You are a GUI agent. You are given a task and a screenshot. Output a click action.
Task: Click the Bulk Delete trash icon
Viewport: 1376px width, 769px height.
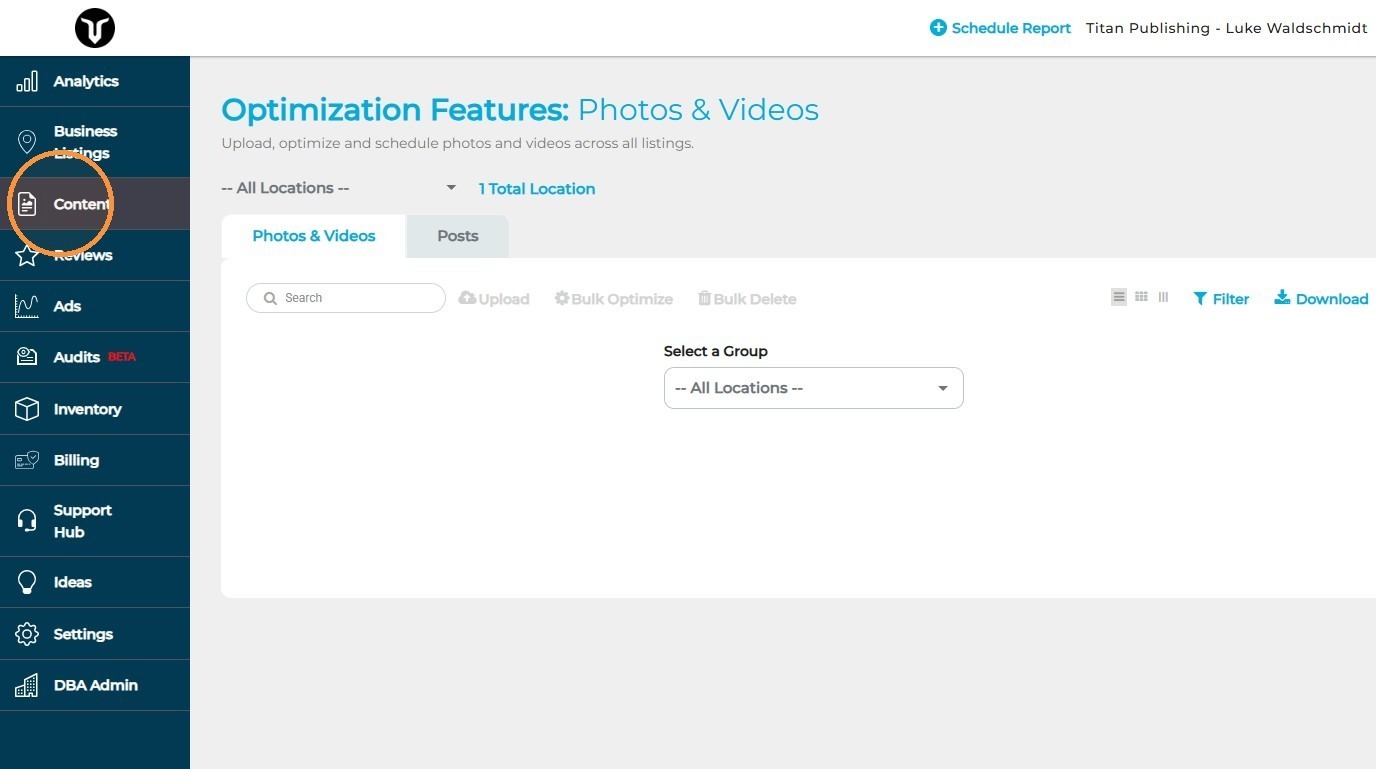[x=704, y=298]
